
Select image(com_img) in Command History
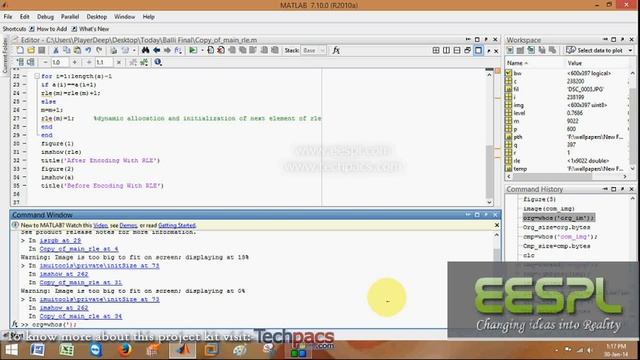pos(549,209)
